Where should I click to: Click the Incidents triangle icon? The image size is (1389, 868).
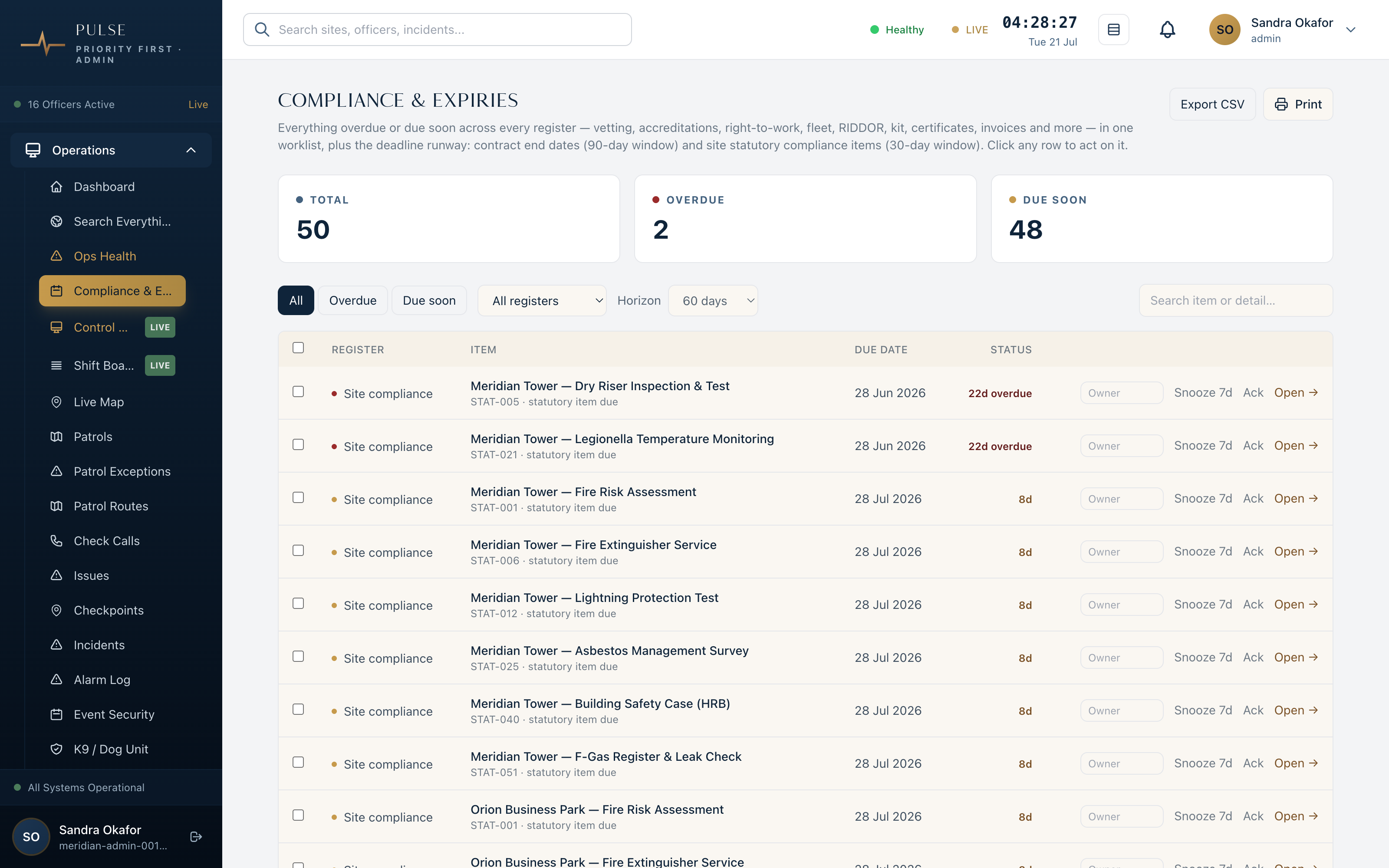point(56,644)
